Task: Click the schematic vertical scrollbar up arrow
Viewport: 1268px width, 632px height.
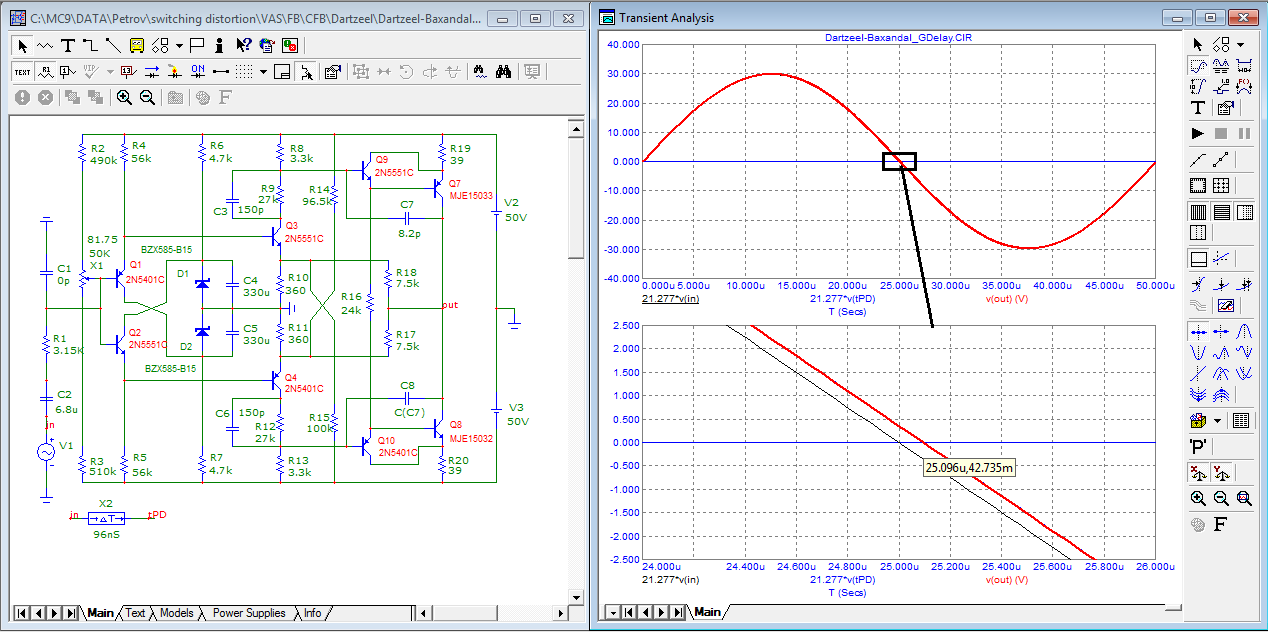Action: pos(575,127)
